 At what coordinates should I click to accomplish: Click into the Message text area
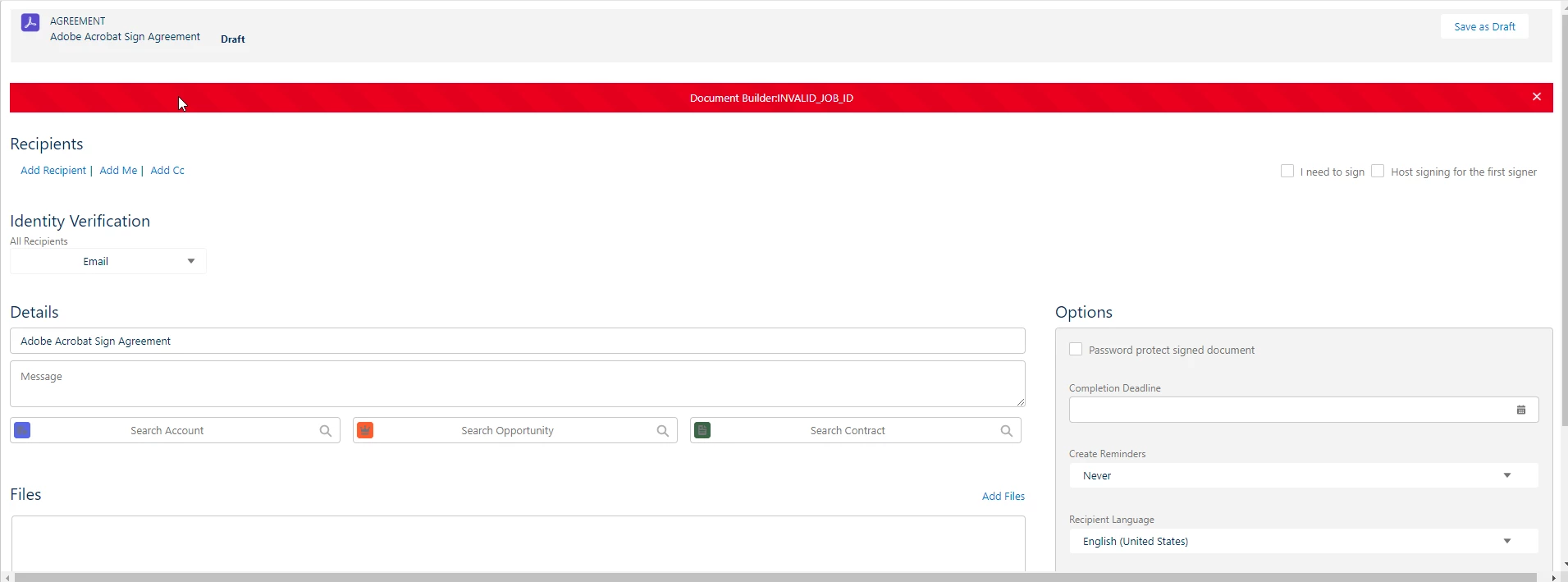click(x=518, y=383)
